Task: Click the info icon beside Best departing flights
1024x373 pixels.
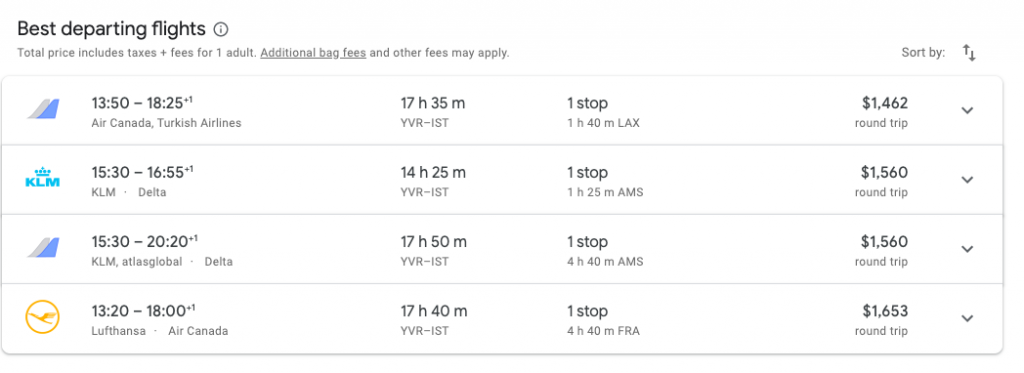Action: coord(221,29)
